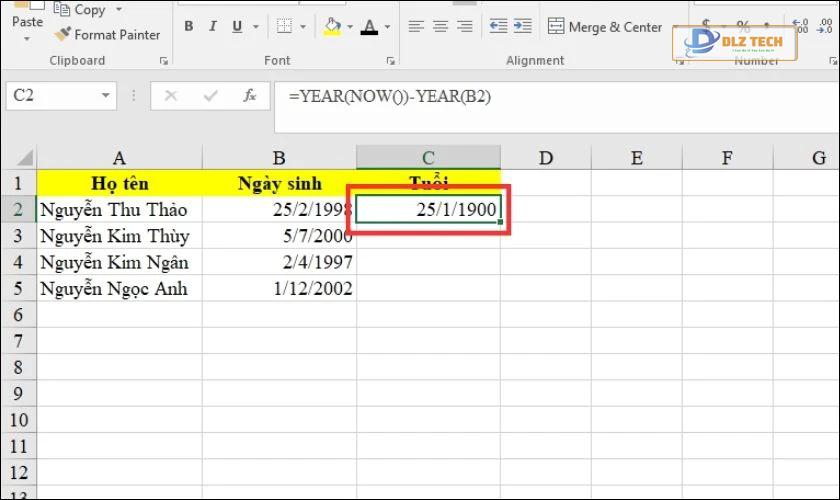Click in the formula bar text

pos(389,96)
